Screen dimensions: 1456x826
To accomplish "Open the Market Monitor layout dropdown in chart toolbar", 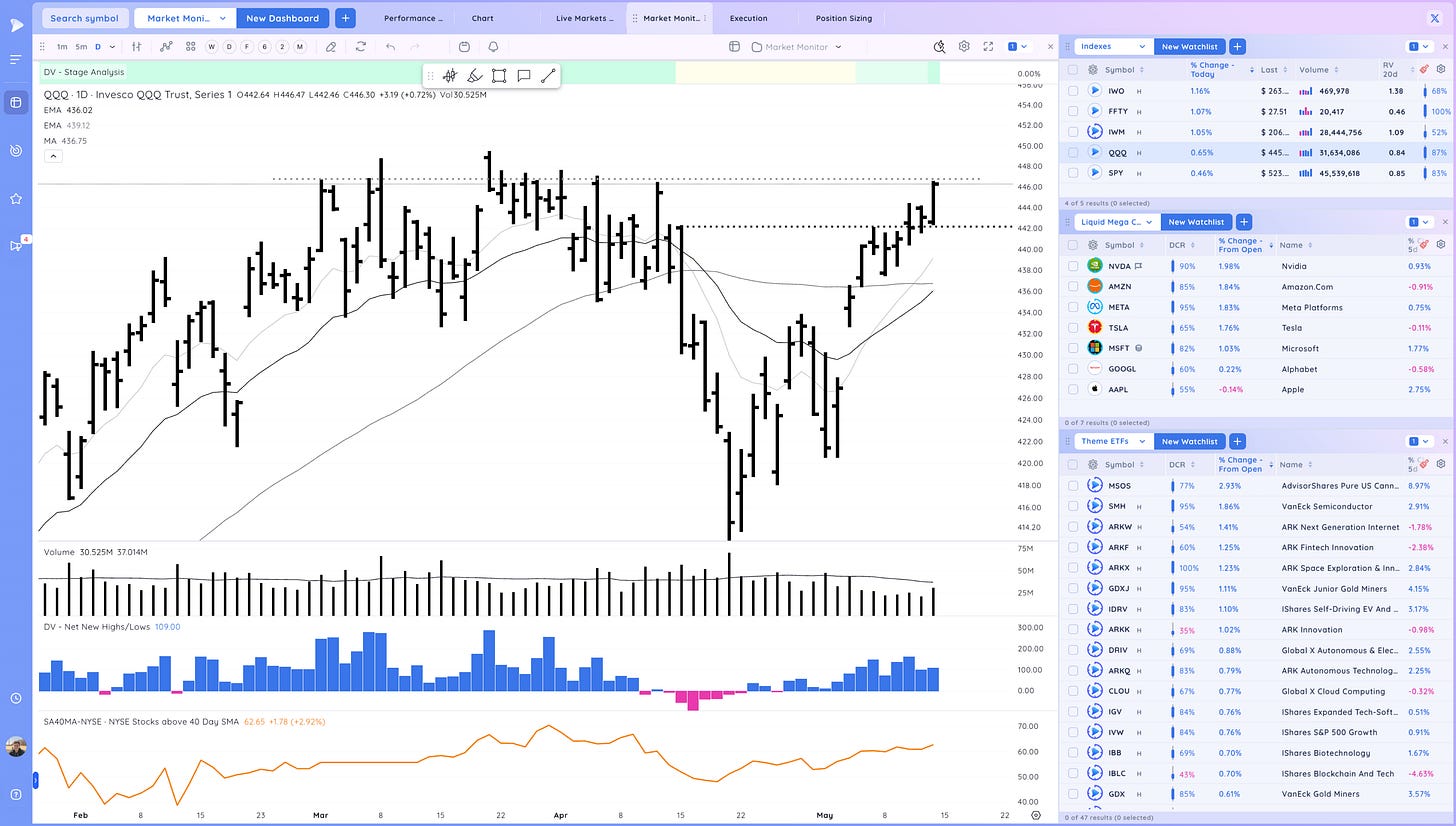I will (x=797, y=46).
